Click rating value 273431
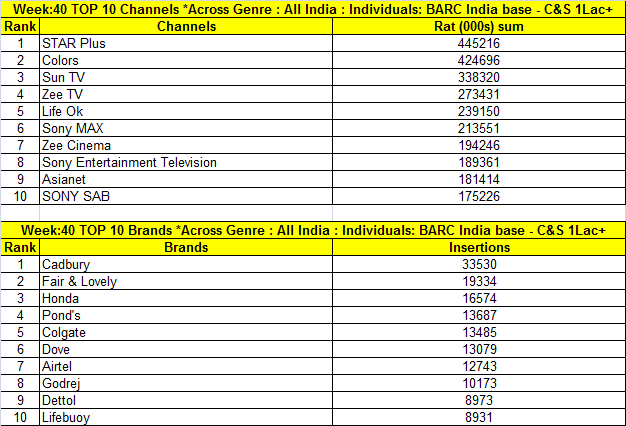The height and width of the screenshot is (426, 626). 479,94
